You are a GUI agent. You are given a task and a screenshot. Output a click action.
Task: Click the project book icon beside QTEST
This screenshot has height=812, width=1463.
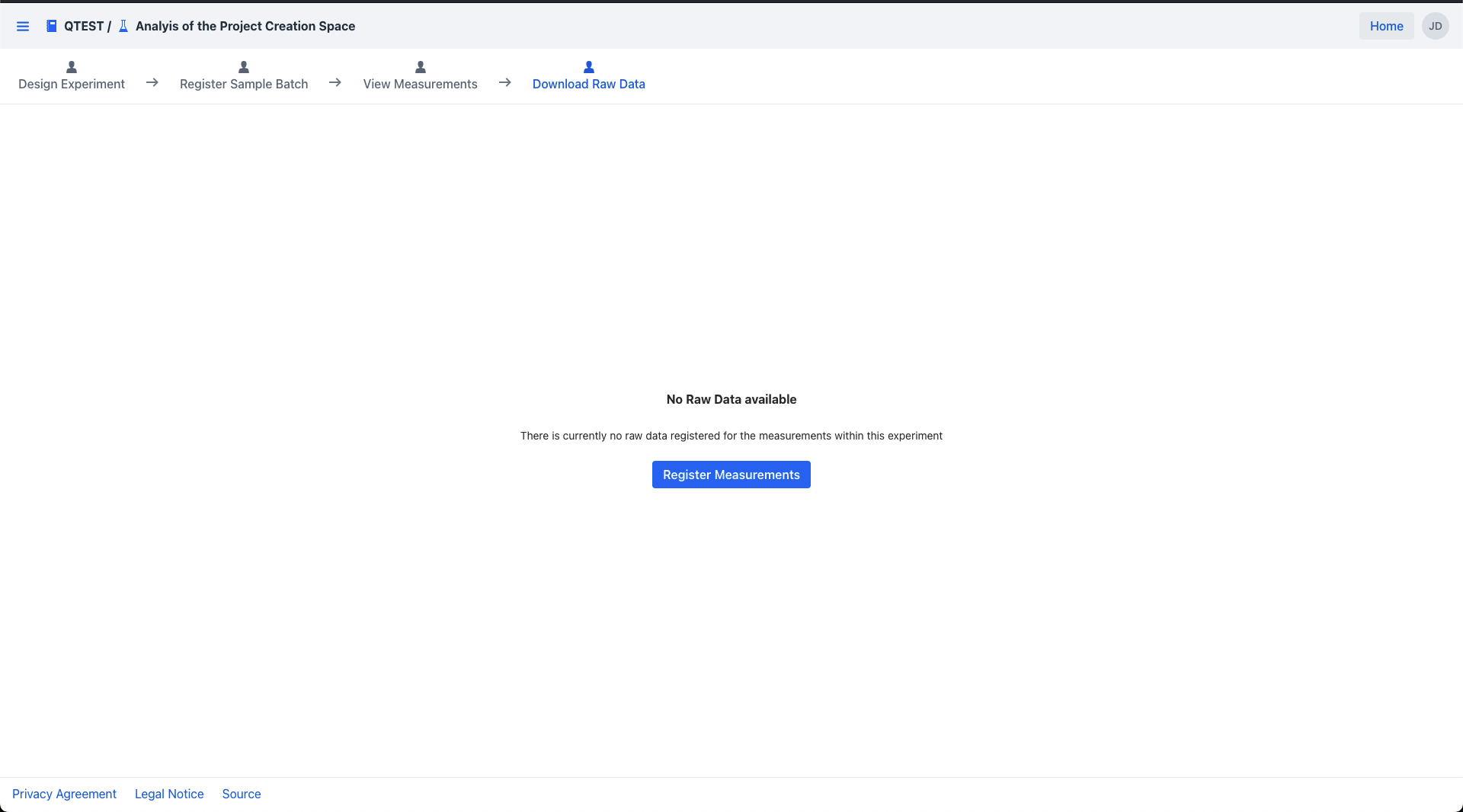point(51,27)
